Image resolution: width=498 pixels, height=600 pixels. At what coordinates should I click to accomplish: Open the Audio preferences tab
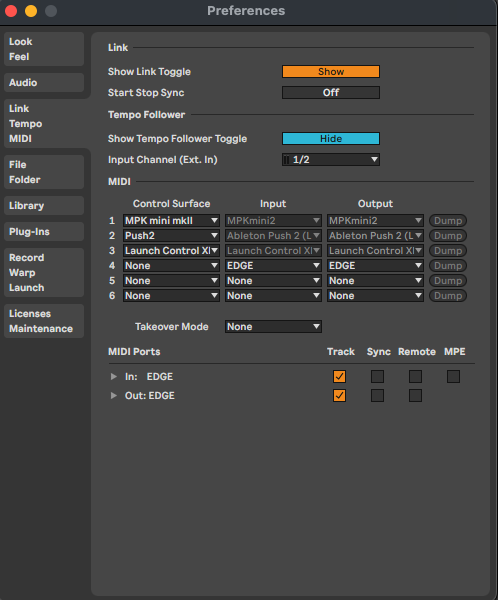[x=44, y=83]
